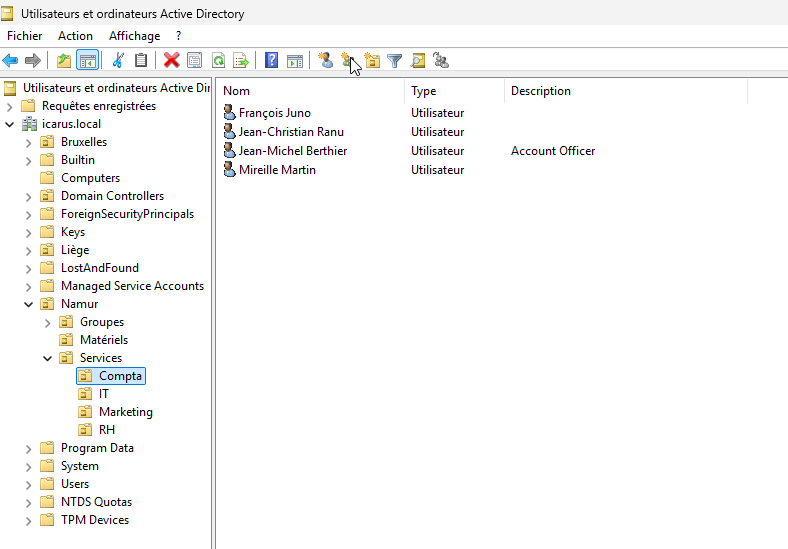Click the Utilisateur type of Jean-Christian Ranu

coord(437,132)
